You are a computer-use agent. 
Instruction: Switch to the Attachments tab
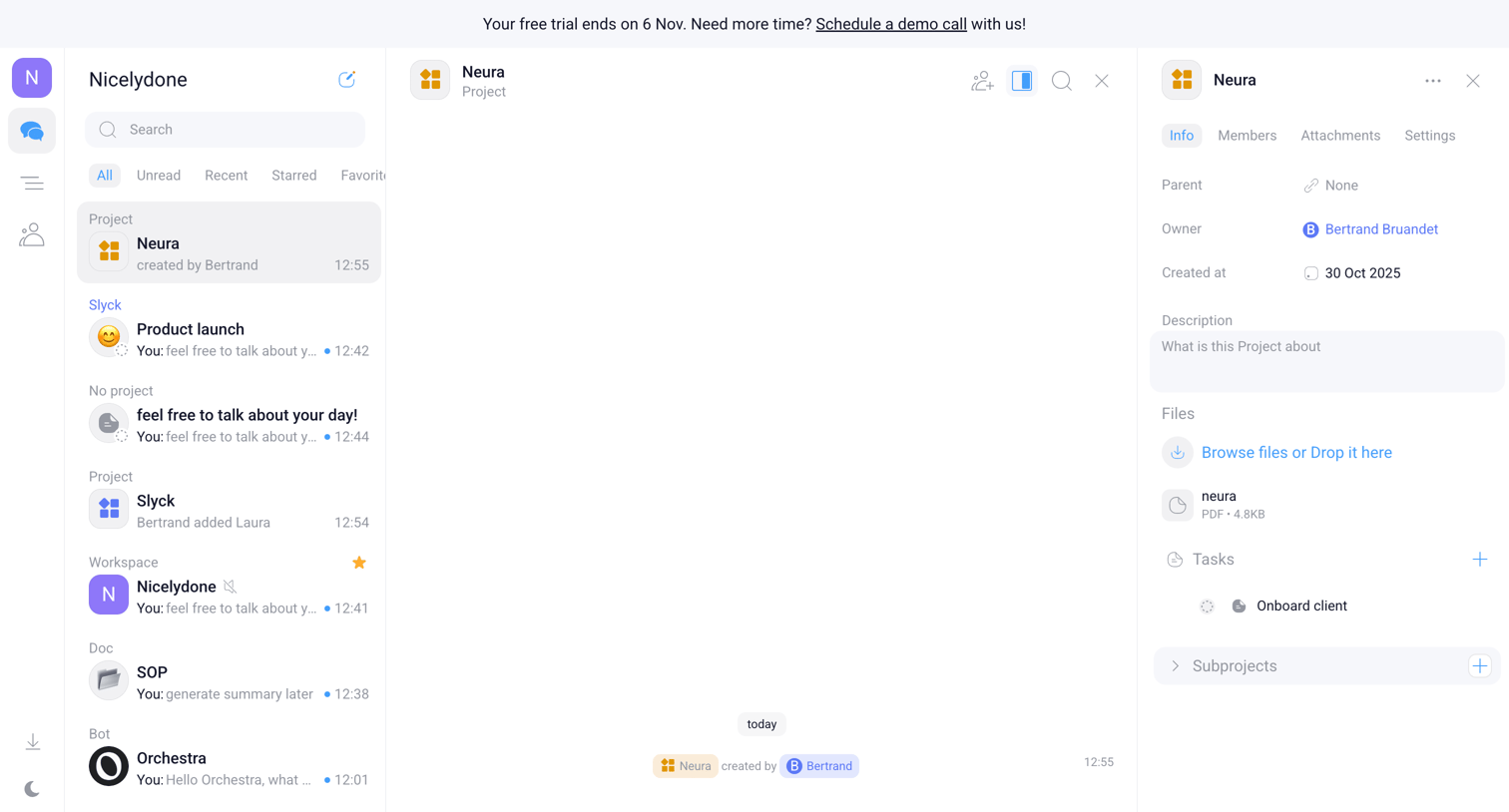click(x=1340, y=136)
